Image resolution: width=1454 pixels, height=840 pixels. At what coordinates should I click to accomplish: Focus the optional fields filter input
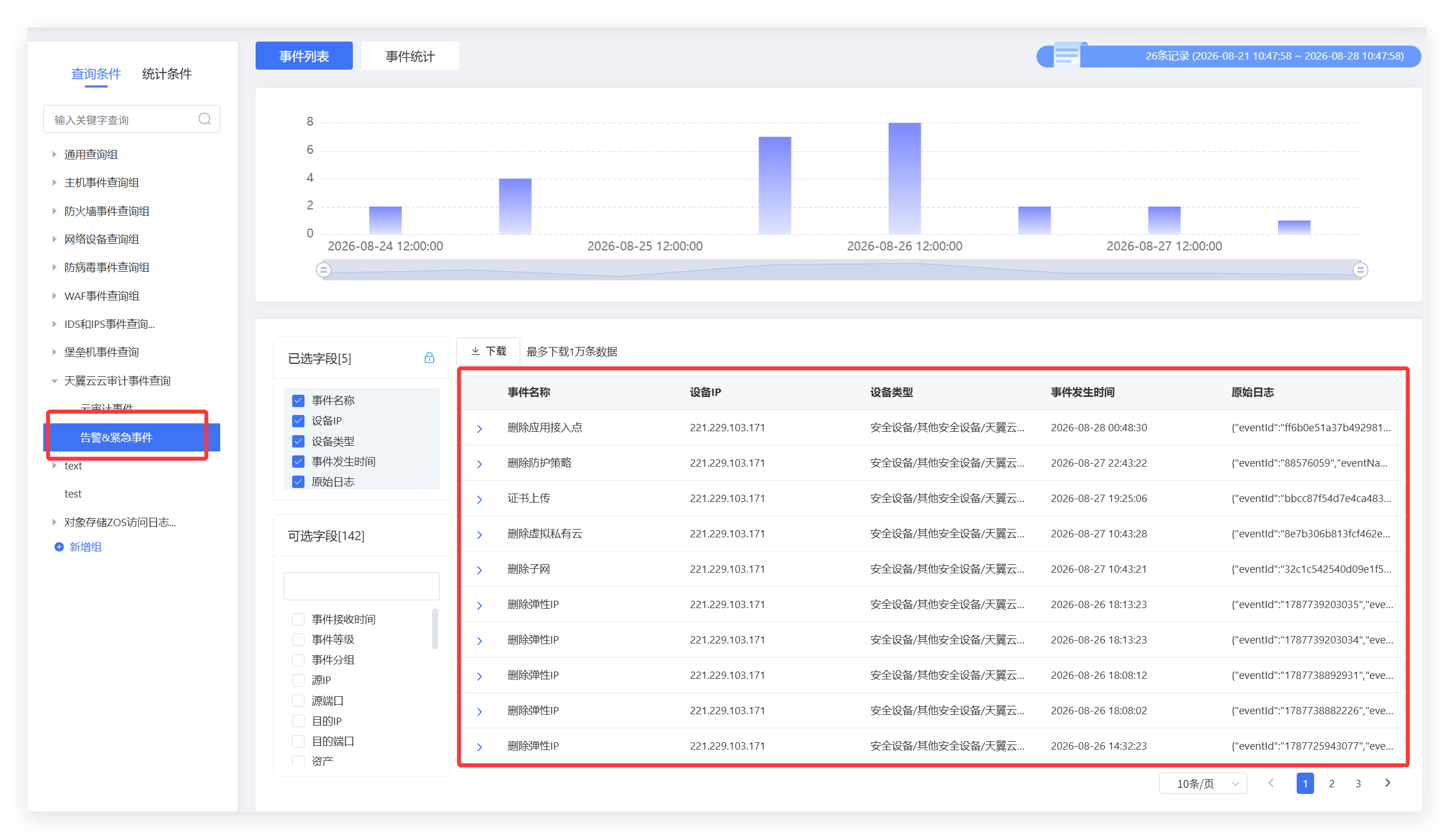tap(362, 586)
